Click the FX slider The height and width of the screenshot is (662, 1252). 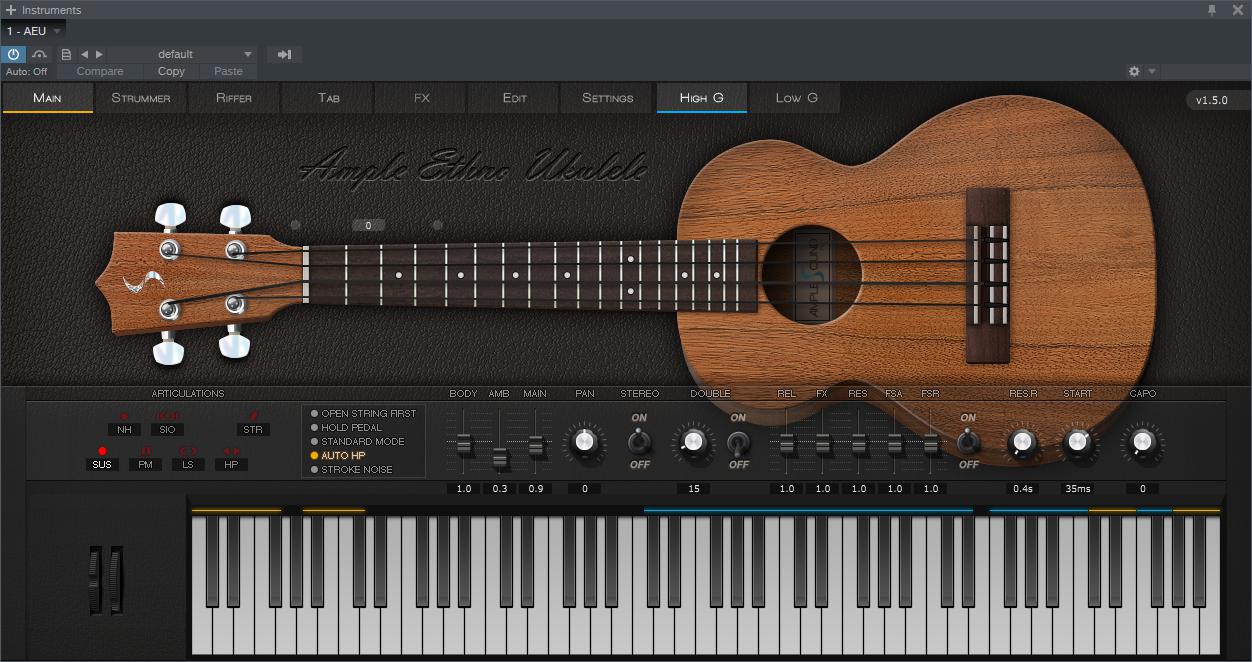tap(823, 442)
